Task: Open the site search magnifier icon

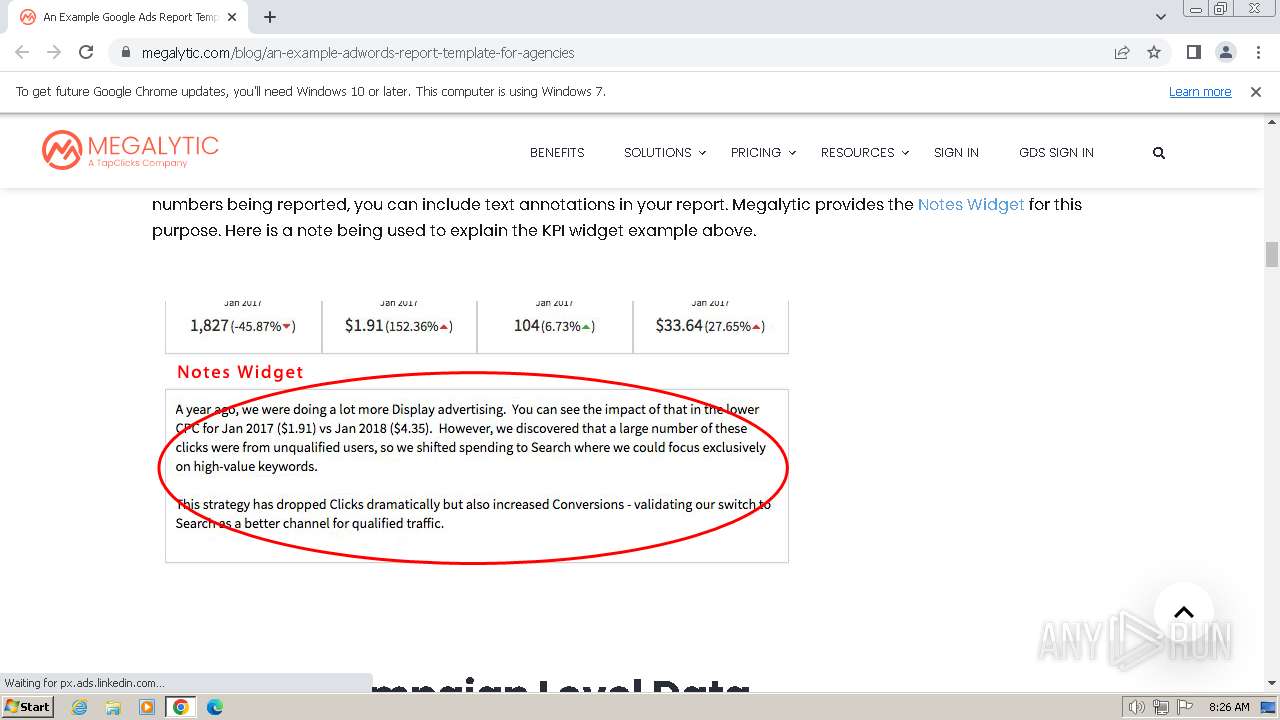Action: tap(1159, 153)
